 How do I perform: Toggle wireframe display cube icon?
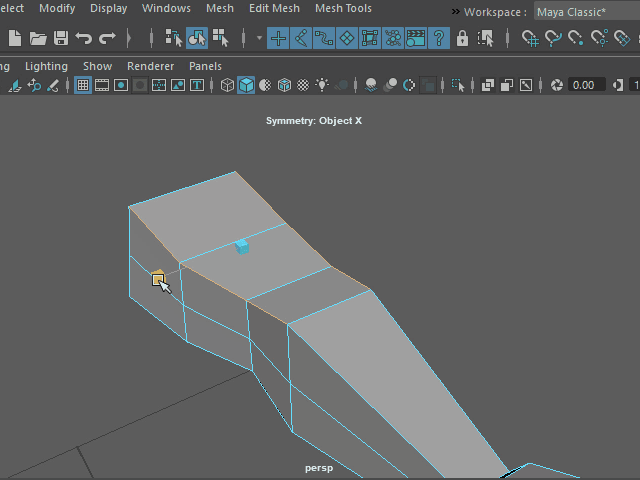tap(227, 85)
